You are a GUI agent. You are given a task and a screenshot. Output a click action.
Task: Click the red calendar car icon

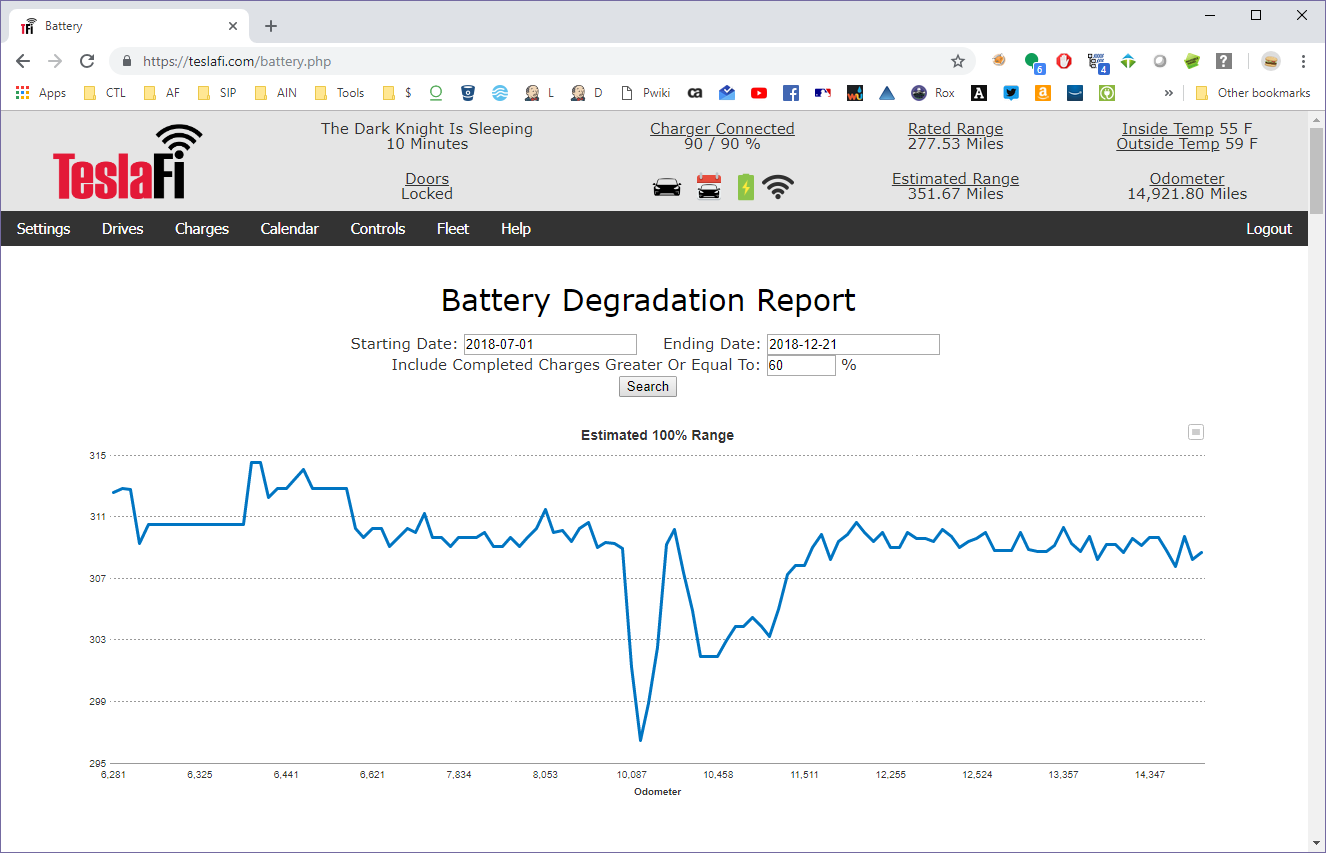tap(709, 187)
